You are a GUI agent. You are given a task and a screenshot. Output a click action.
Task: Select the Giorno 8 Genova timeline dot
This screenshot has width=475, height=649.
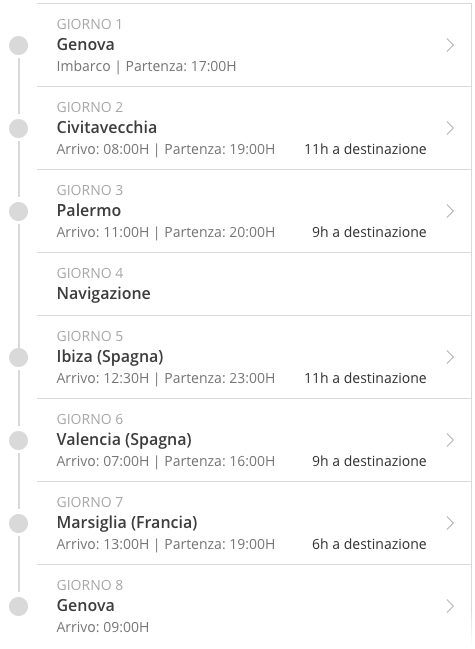click(x=19, y=606)
